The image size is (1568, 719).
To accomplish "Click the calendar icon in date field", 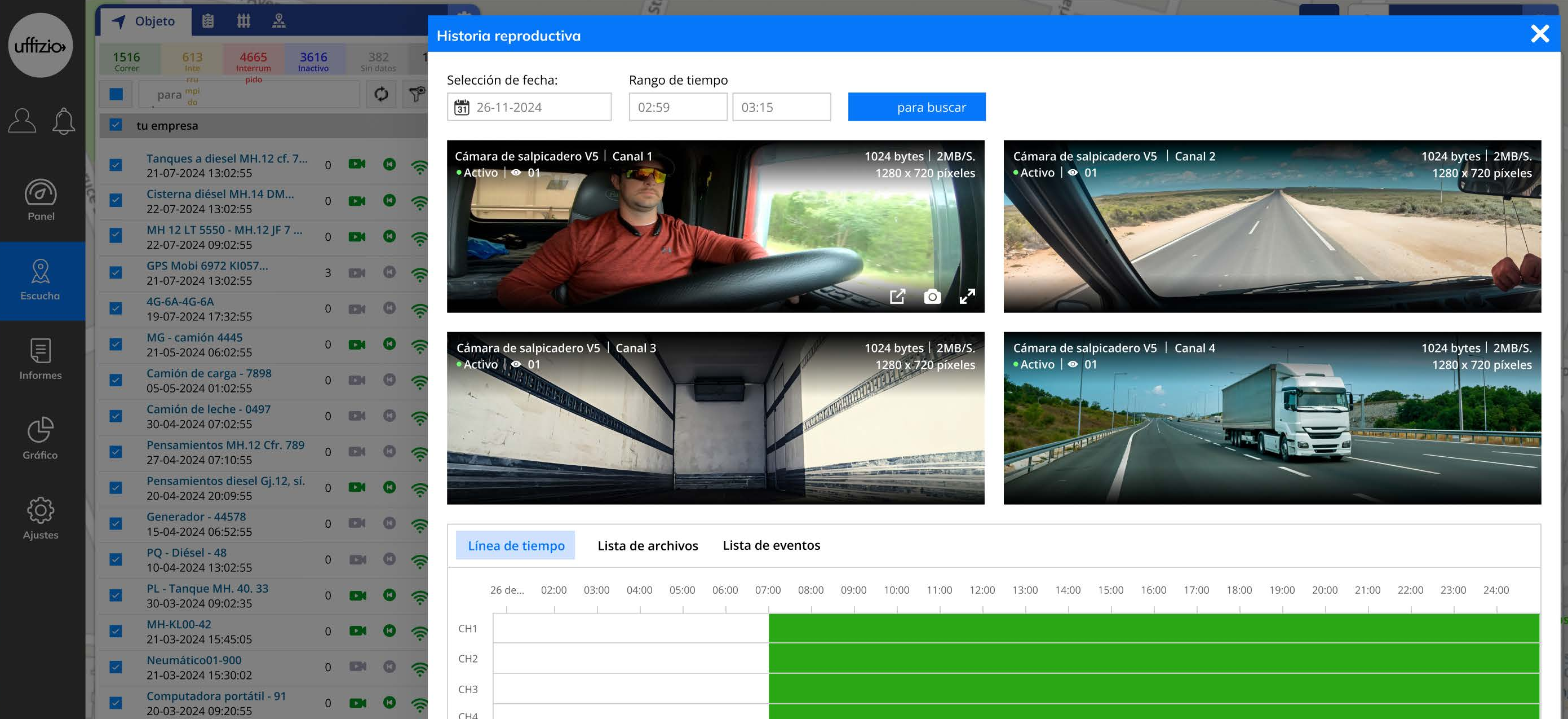I will tap(462, 107).
